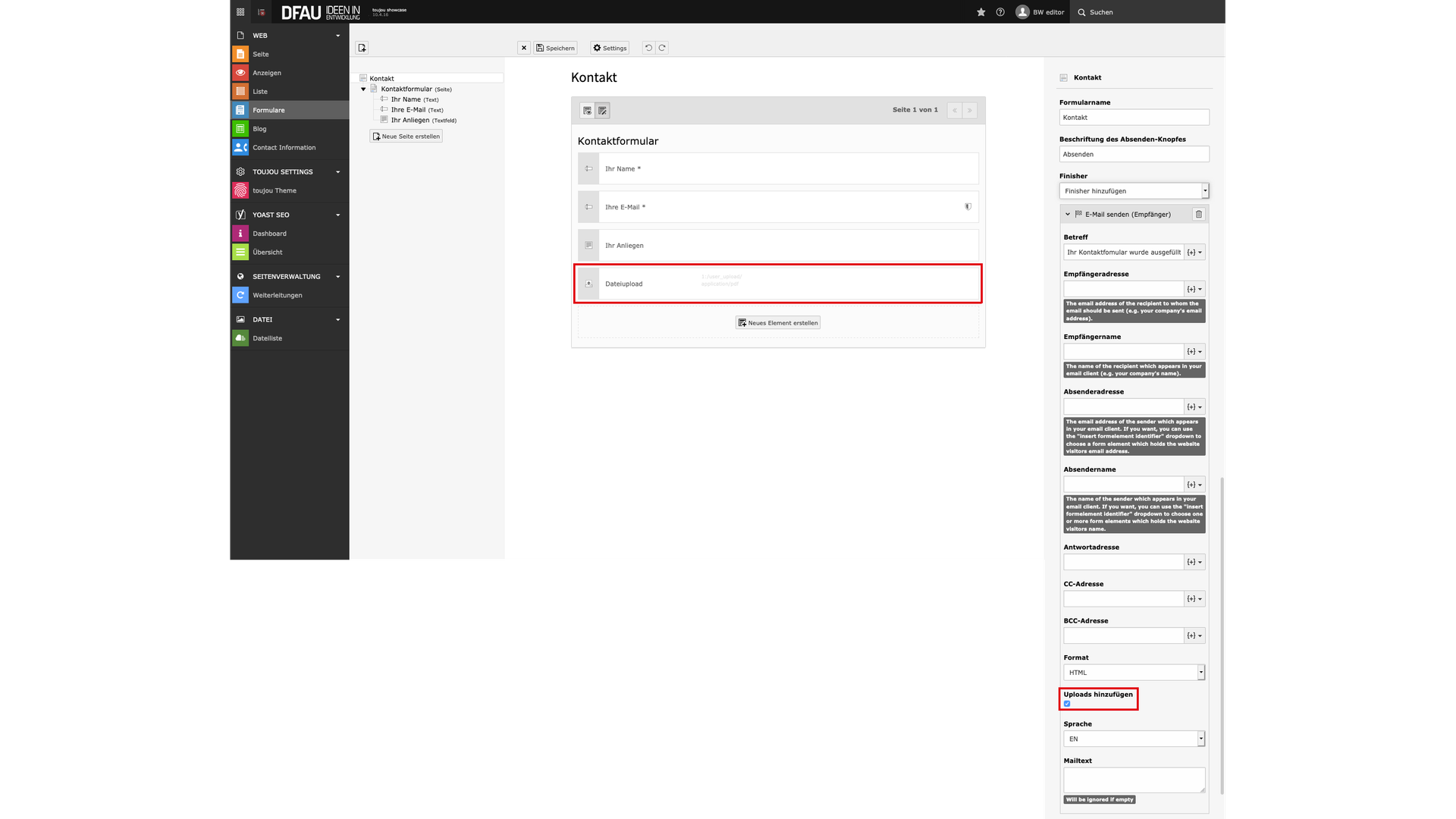Close the form editor with X
Image resolution: width=1456 pixels, height=819 pixels.
[x=523, y=48]
